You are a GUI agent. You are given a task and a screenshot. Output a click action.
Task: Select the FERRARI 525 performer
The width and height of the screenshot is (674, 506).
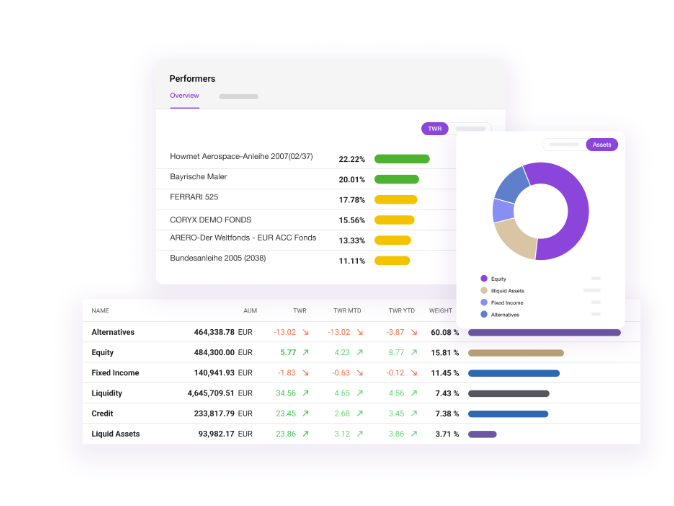click(306, 199)
